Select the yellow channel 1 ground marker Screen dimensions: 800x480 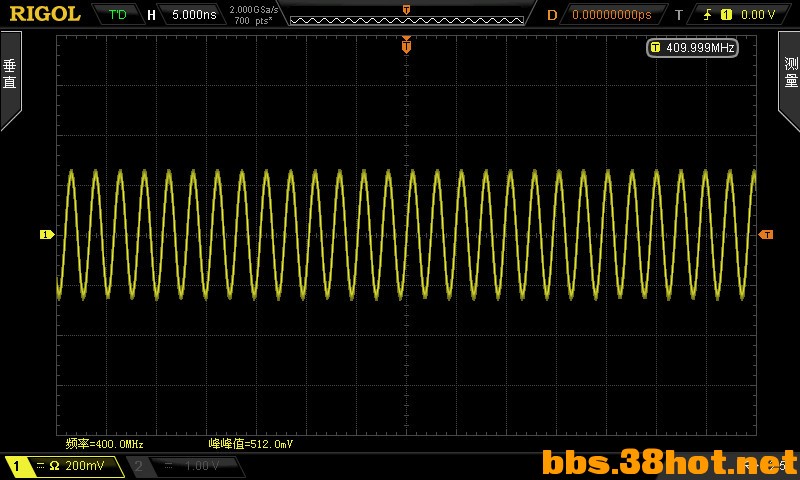[47, 235]
